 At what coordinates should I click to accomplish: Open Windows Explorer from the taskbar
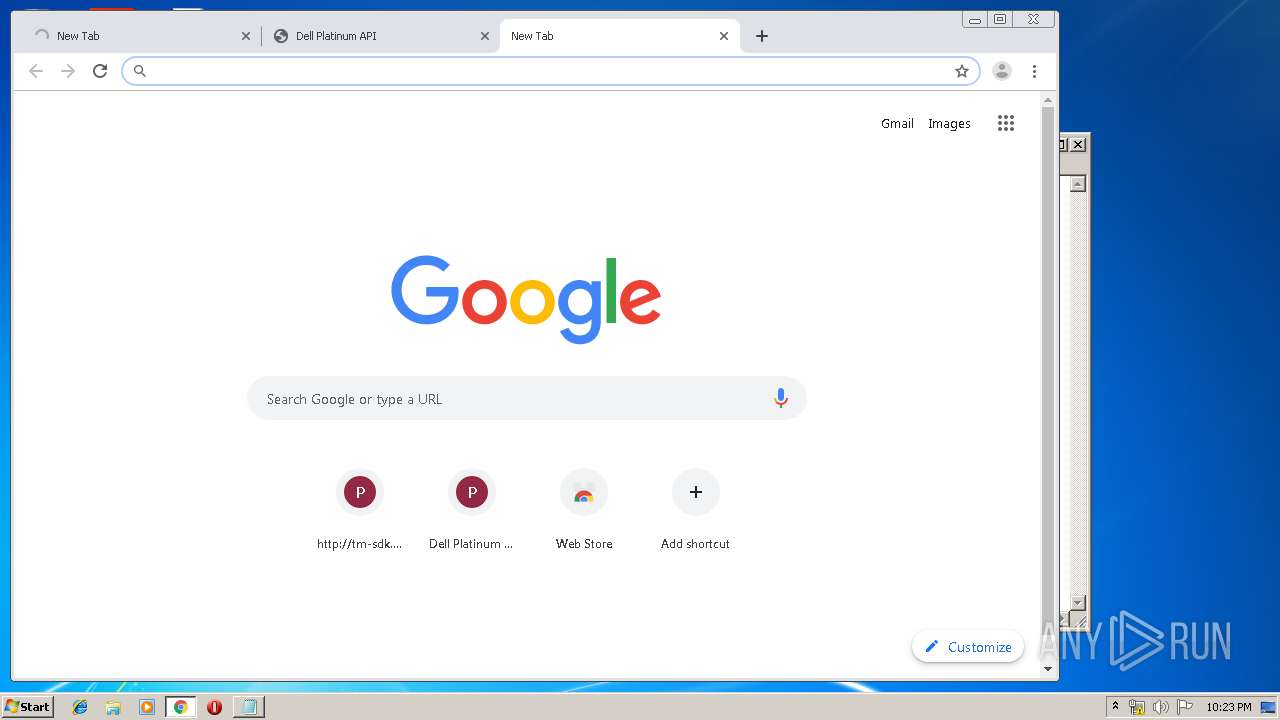pos(113,707)
